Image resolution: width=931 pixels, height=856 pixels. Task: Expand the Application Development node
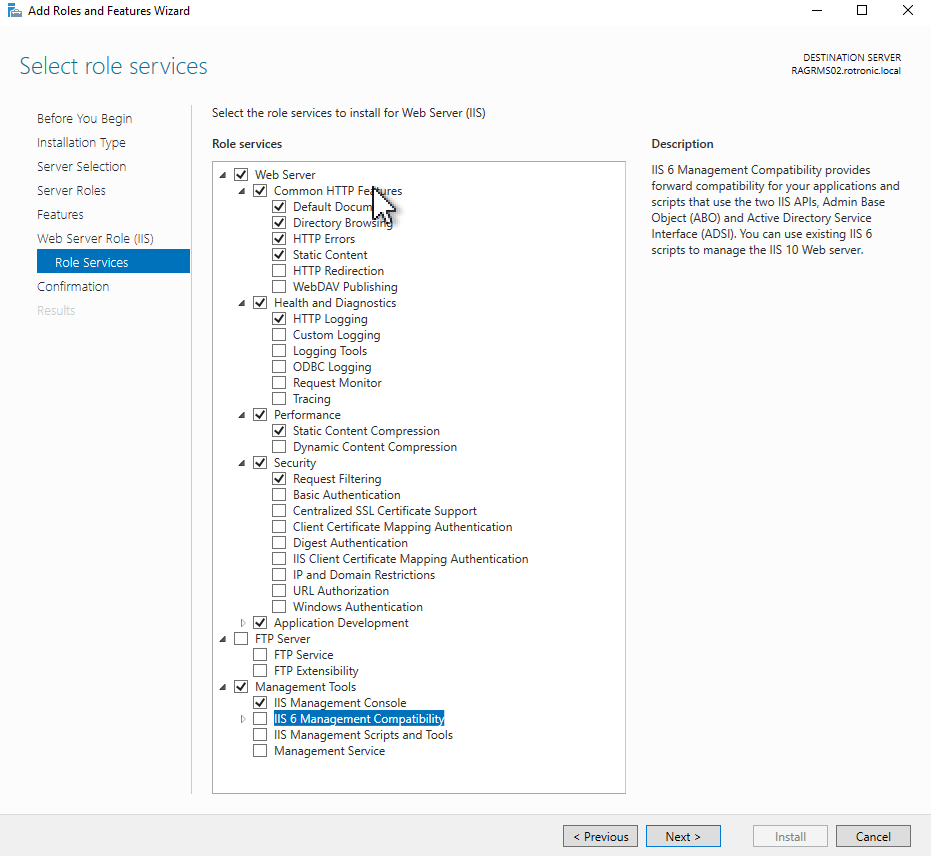pos(242,623)
